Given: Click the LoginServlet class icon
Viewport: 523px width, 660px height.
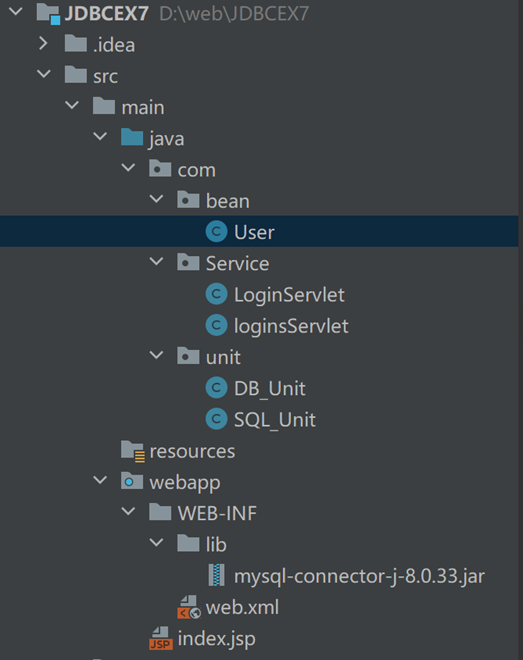Looking at the screenshot, I should [216, 294].
